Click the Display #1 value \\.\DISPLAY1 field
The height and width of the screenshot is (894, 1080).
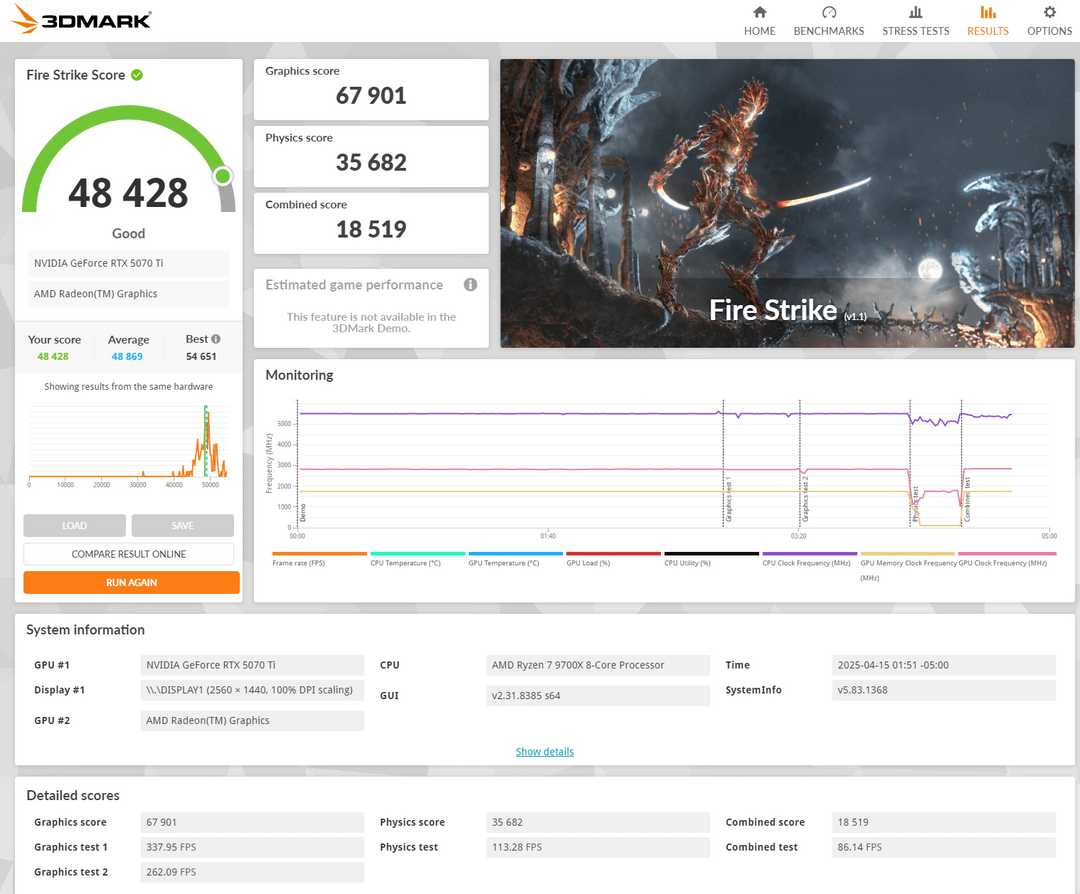[252, 690]
